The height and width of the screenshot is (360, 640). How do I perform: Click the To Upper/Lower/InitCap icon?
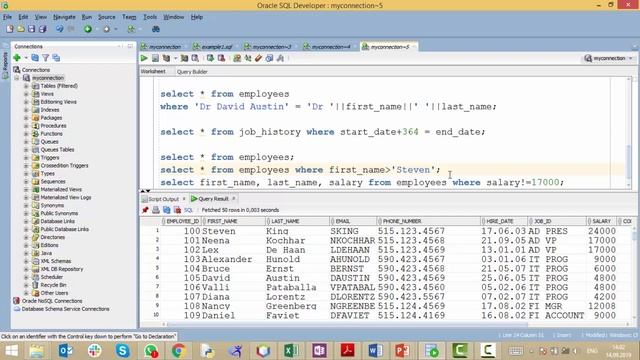248,58
